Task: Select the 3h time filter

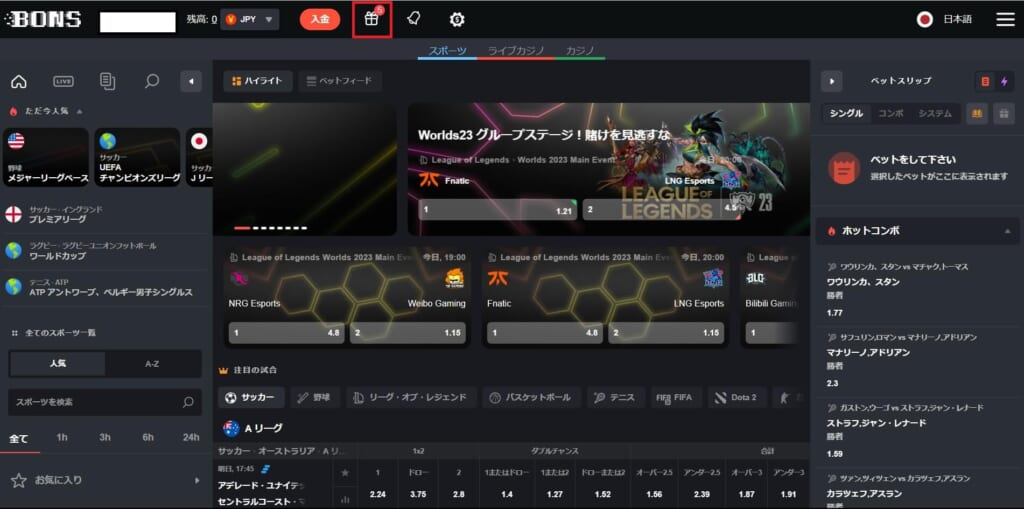Action: 105,437
